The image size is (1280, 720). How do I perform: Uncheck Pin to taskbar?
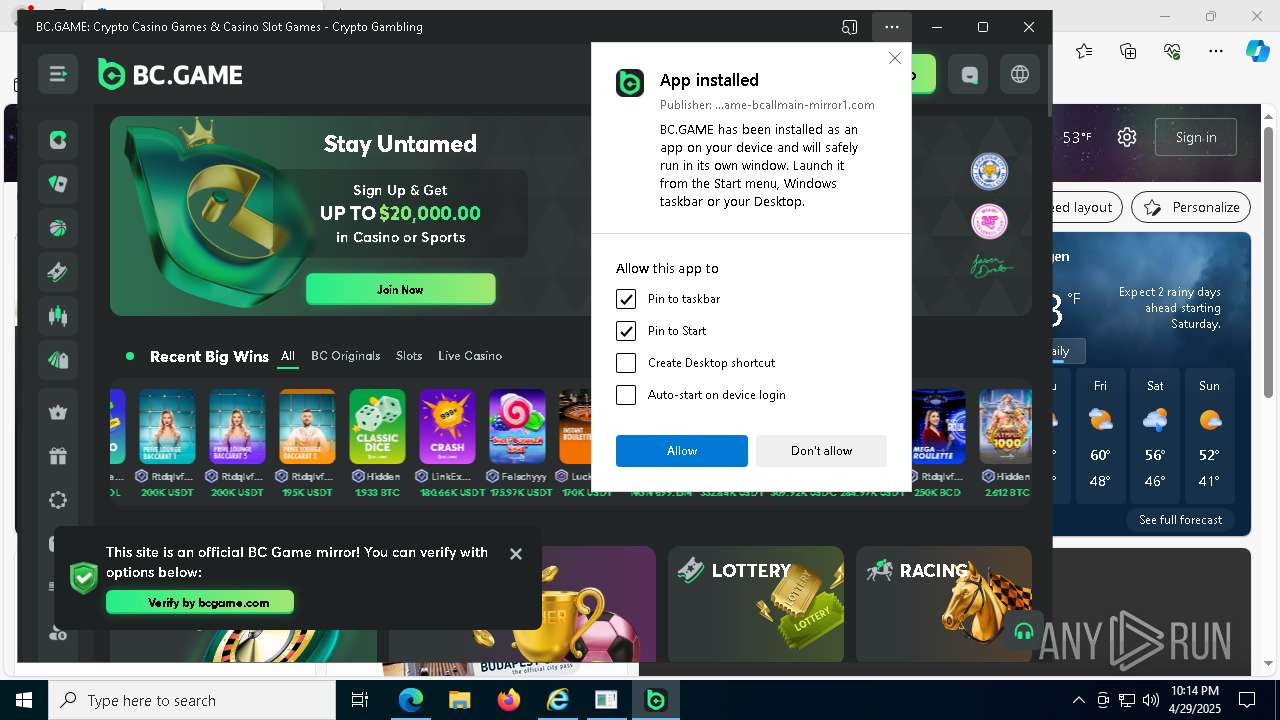626,299
